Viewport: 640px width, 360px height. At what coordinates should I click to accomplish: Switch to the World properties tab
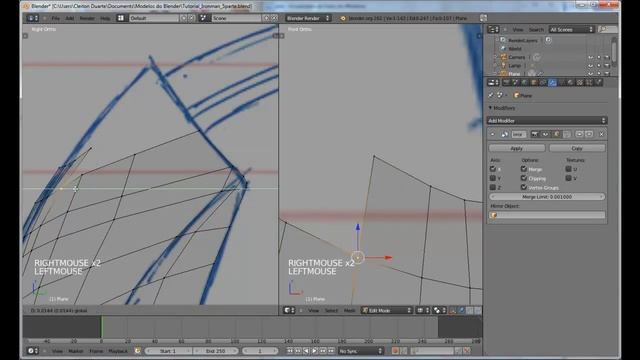coord(524,82)
